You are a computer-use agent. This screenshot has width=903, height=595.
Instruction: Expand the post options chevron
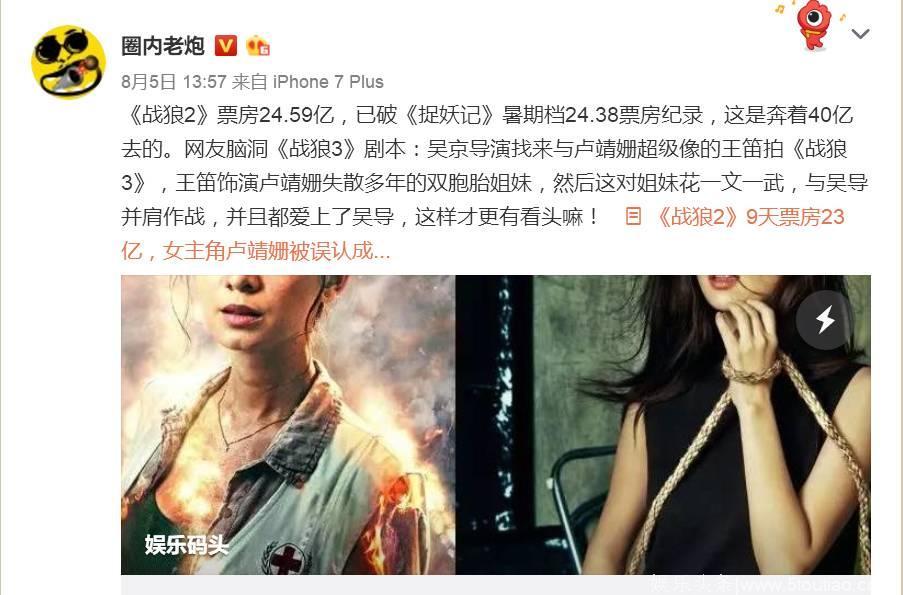(860, 34)
